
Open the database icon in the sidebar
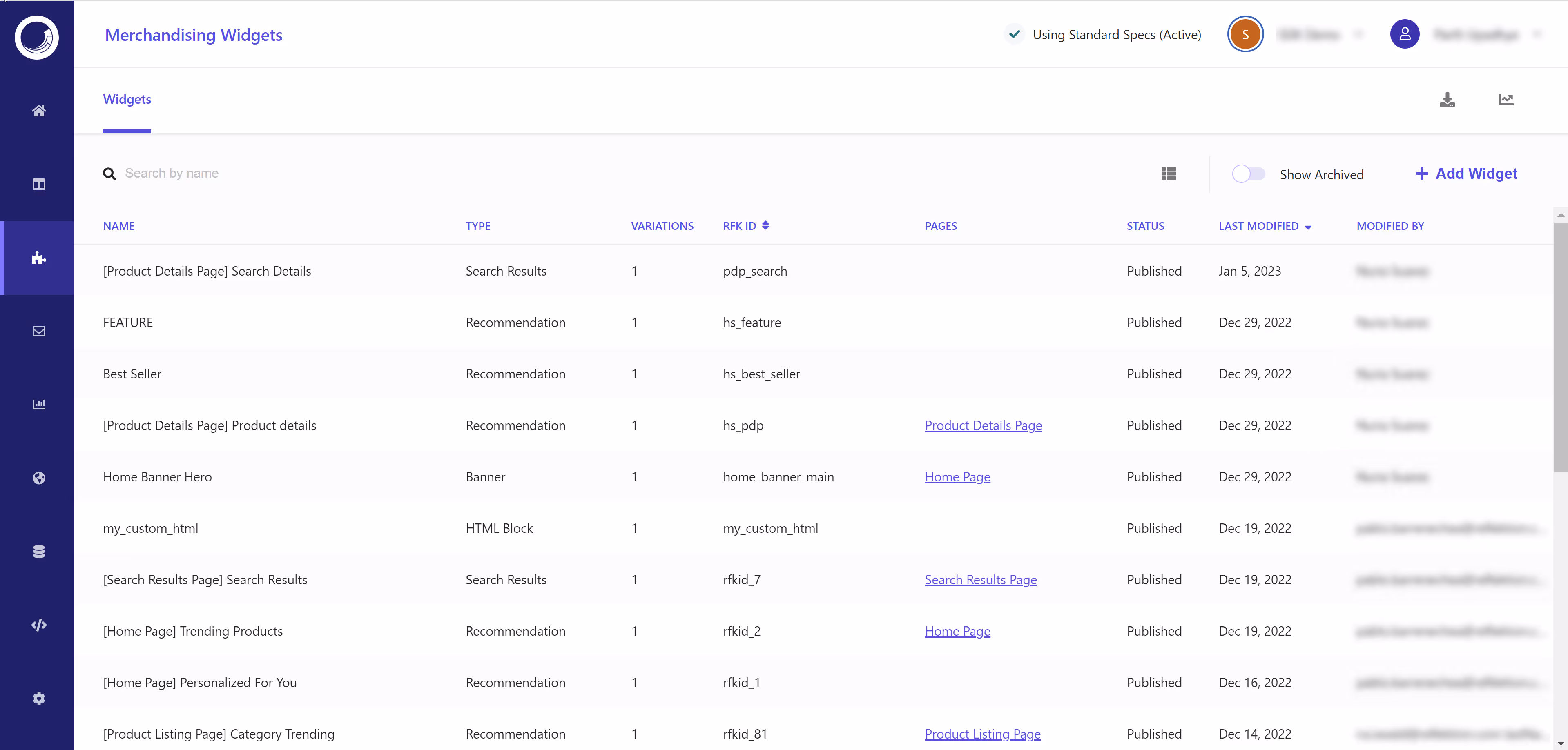tap(38, 552)
